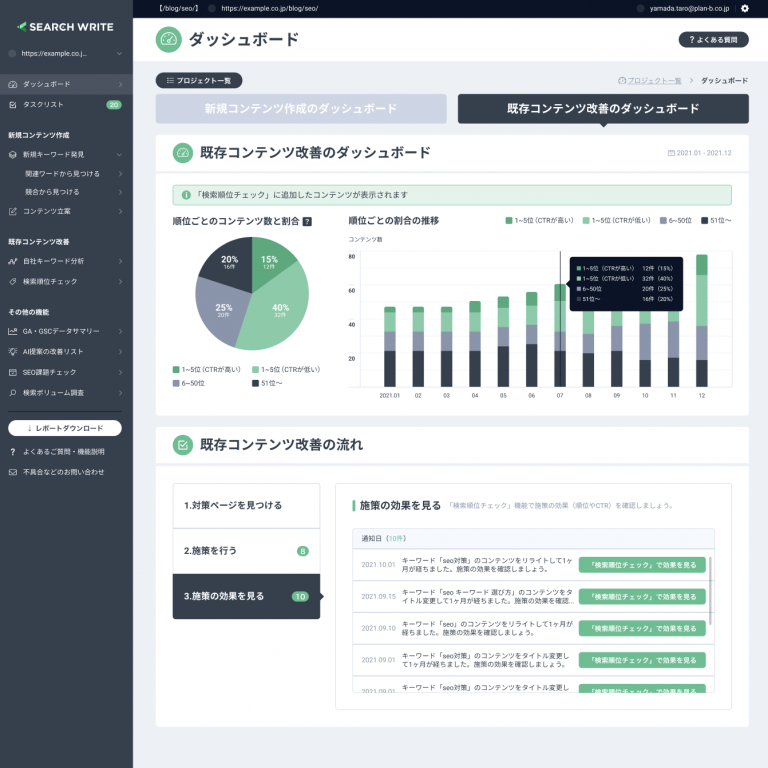Click the よくある質問 button at top right
The image size is (768, 768).
pos(713,40)
